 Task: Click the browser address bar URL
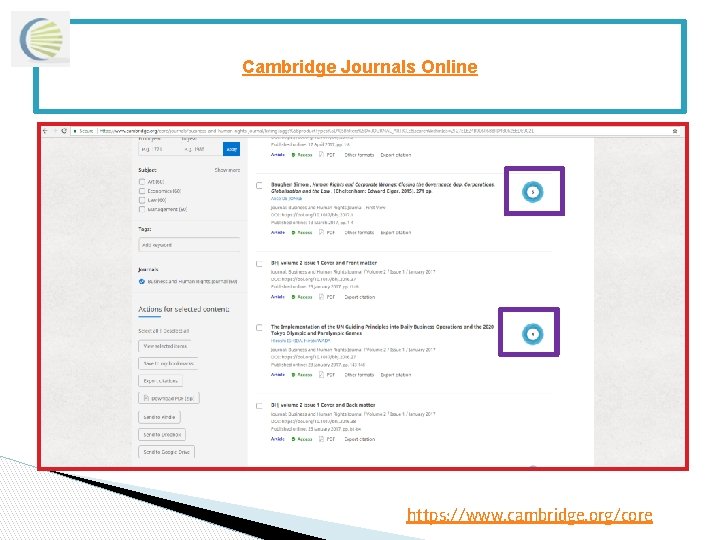click(x=317, y=131)
